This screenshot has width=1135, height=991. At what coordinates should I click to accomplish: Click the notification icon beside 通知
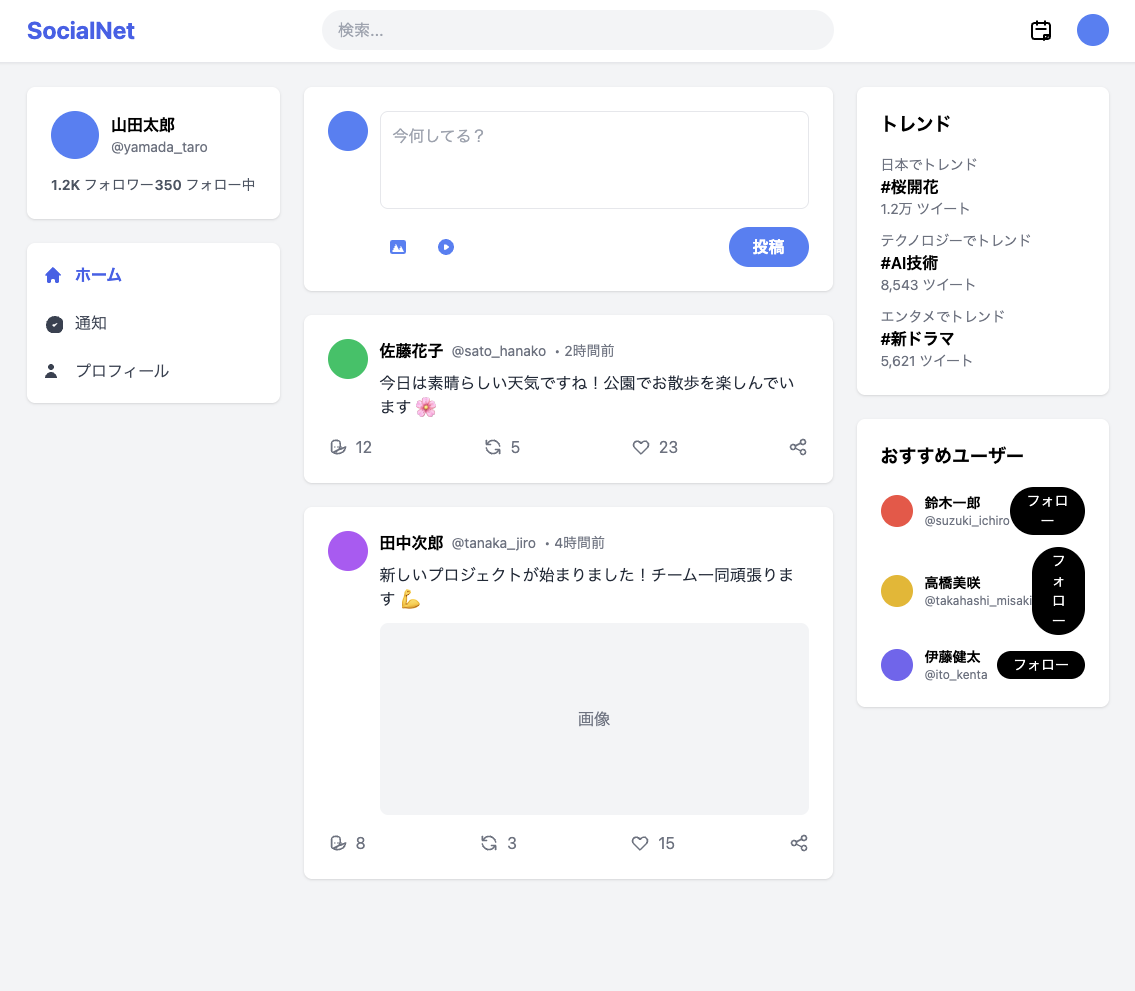[54, 324]
